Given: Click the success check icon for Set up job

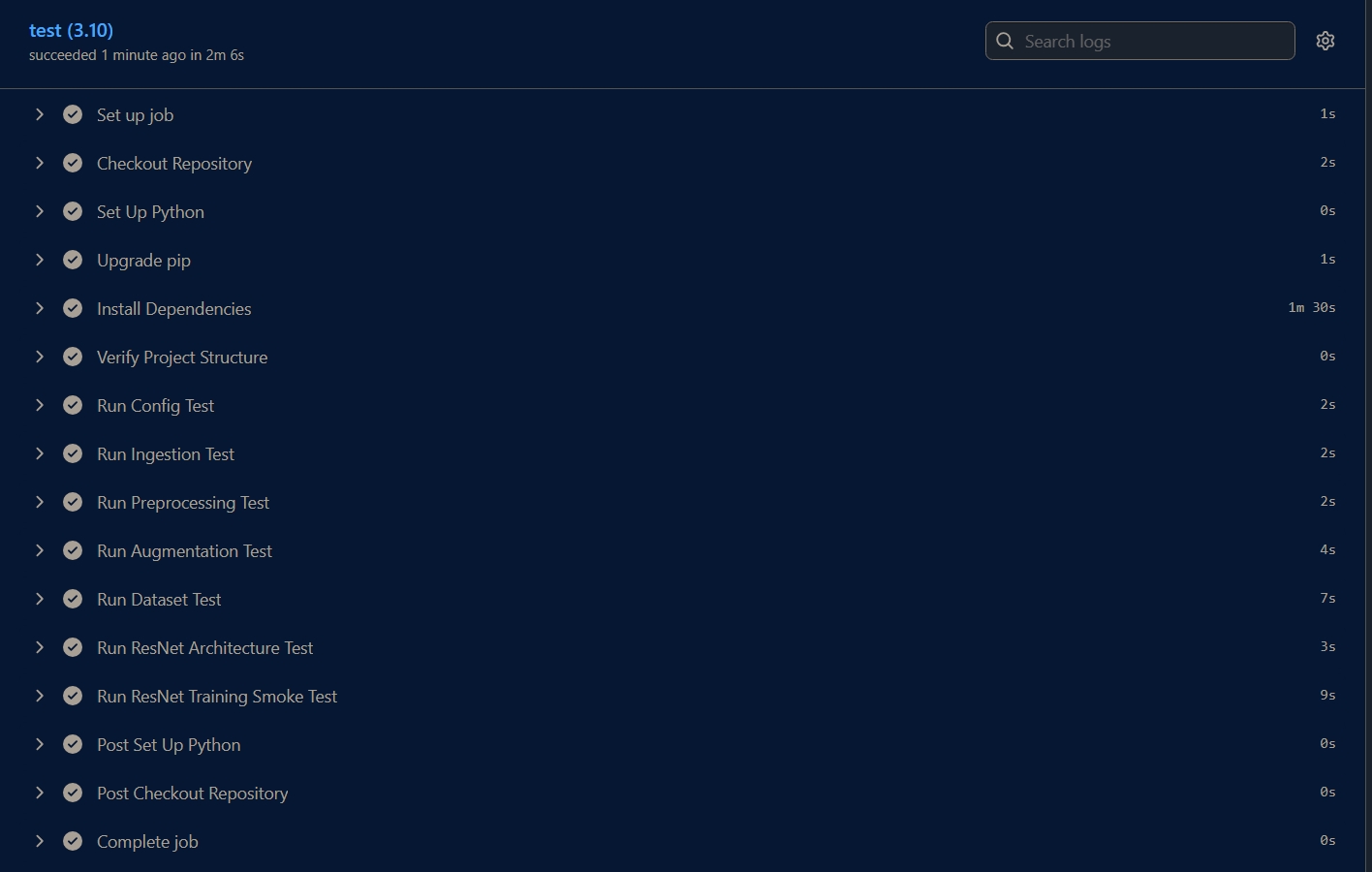Looking at the screenshot, I should 73,114.
